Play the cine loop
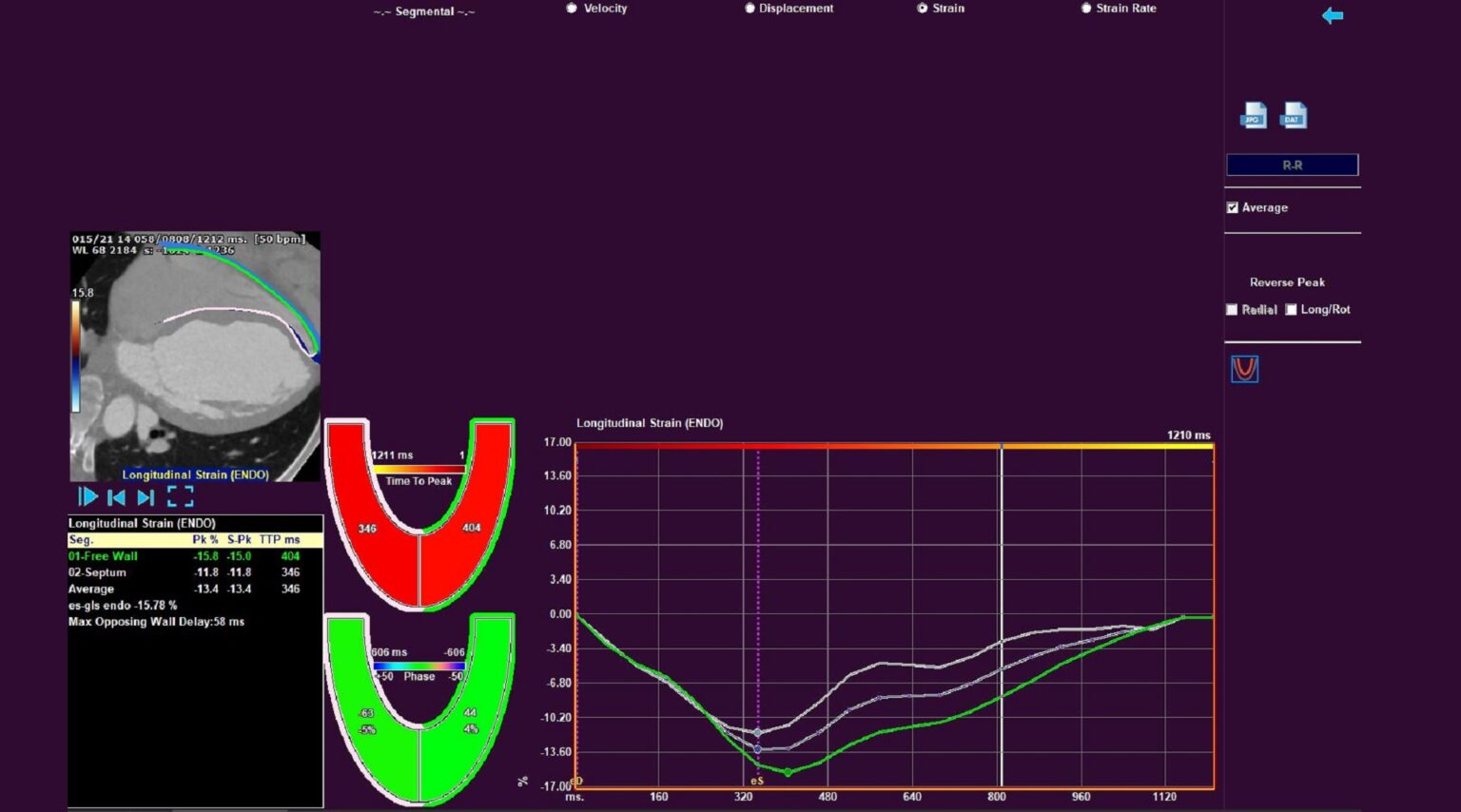The height and width of the screenshot is (812, 1461). [x=88, y=496]
